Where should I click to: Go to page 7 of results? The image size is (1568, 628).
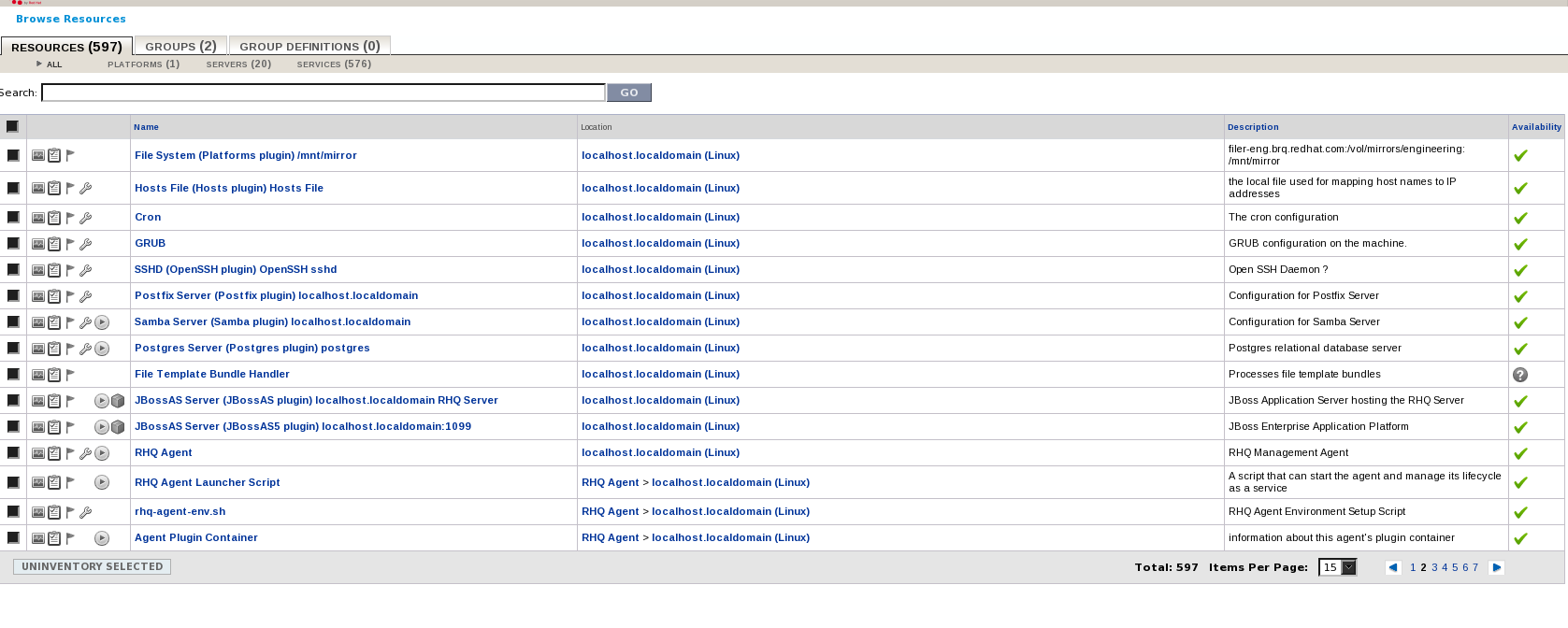(1475, 567)
